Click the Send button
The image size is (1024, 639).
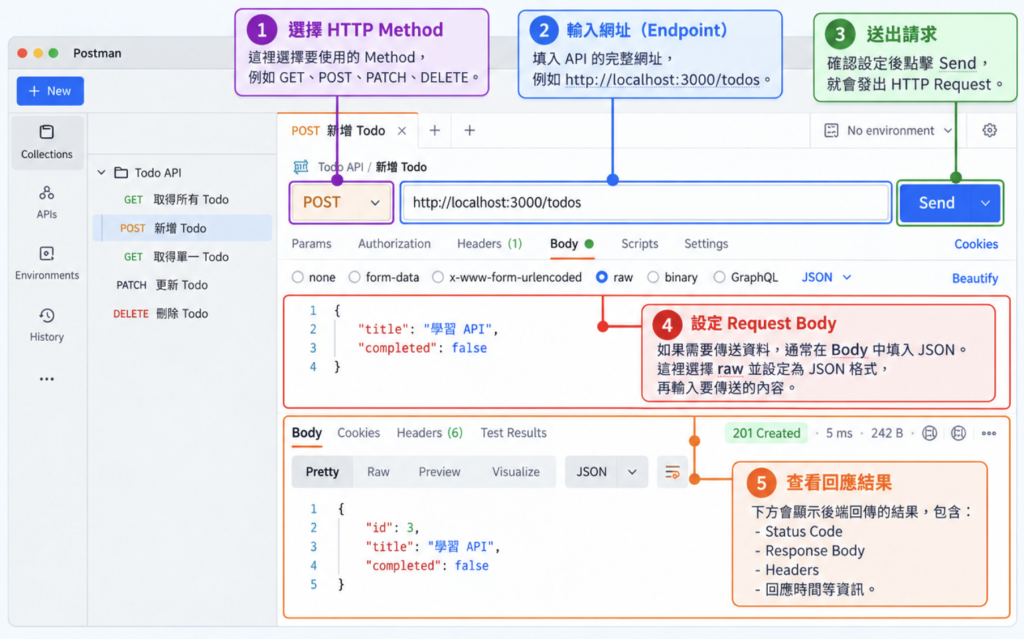(936, 203)
